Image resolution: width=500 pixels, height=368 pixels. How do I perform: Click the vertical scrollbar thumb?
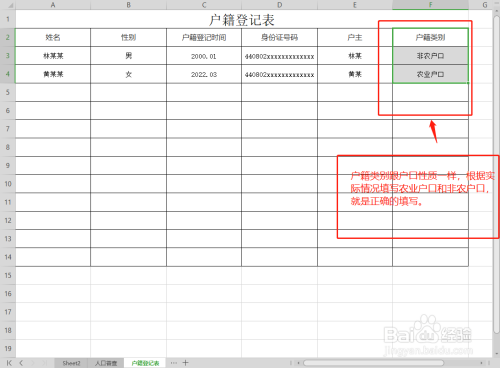click(x=496, y=173)
